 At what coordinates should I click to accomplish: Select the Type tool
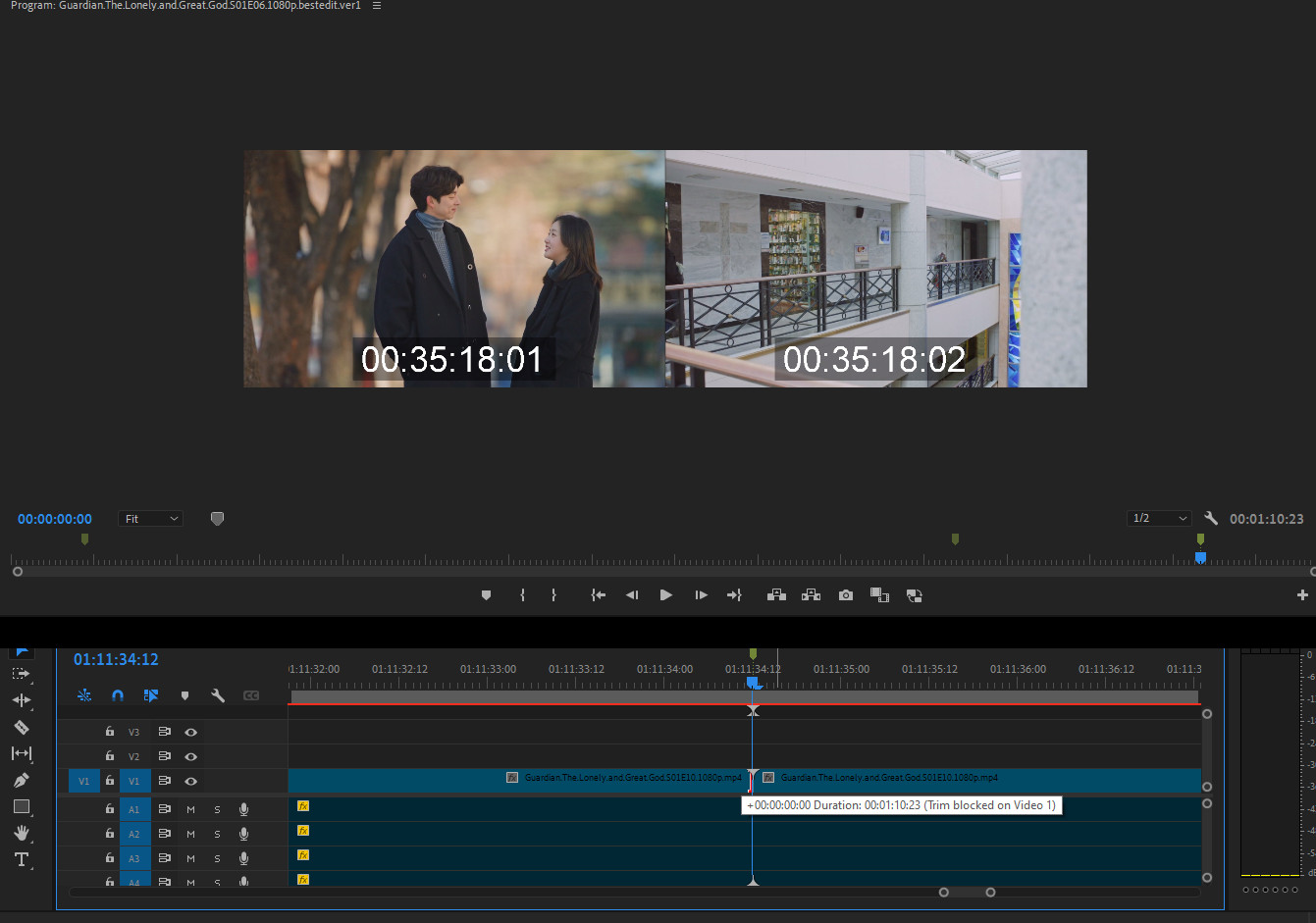(x=21, y=859)
